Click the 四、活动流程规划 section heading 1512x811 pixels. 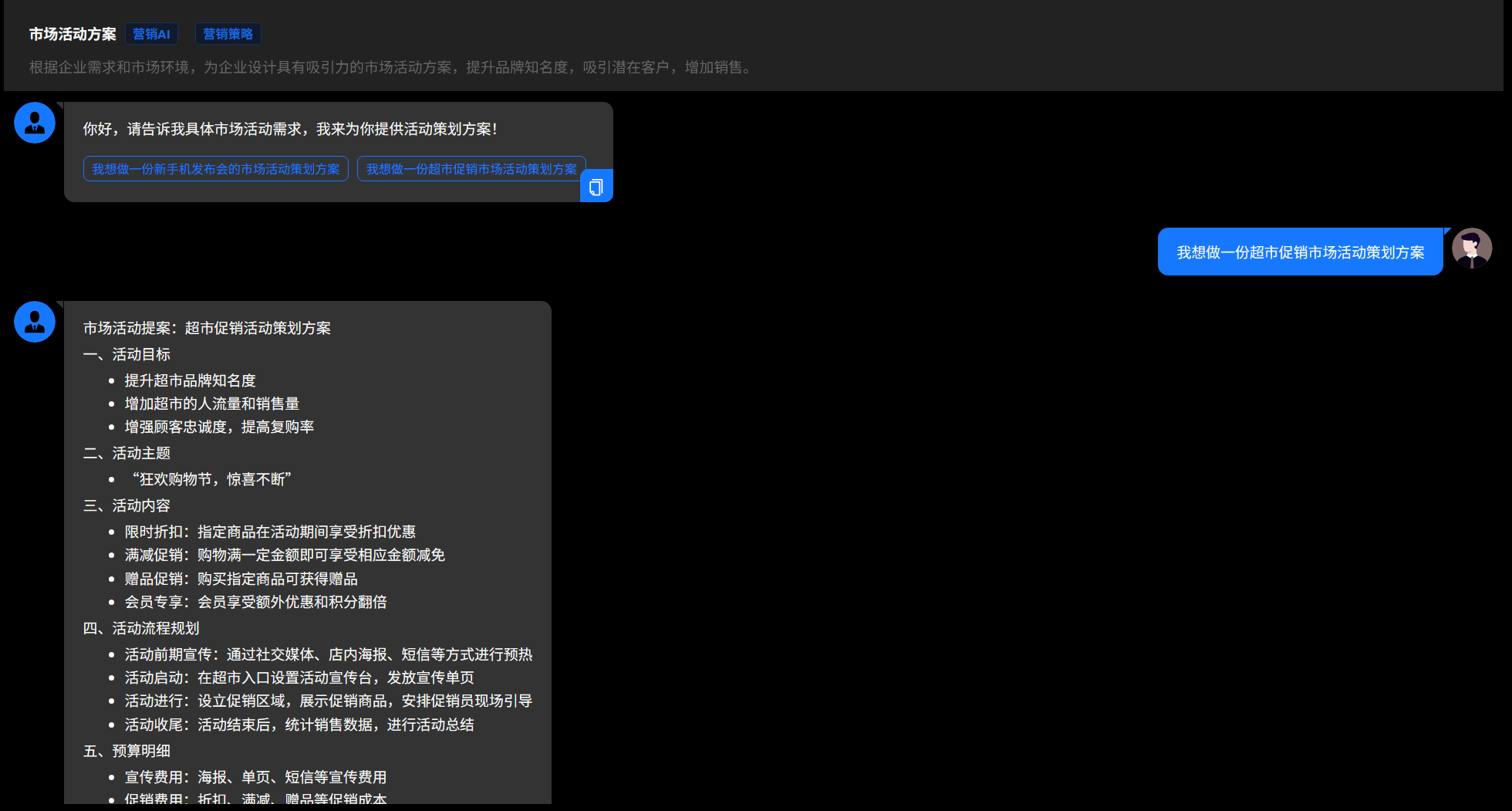pos(141,628)
